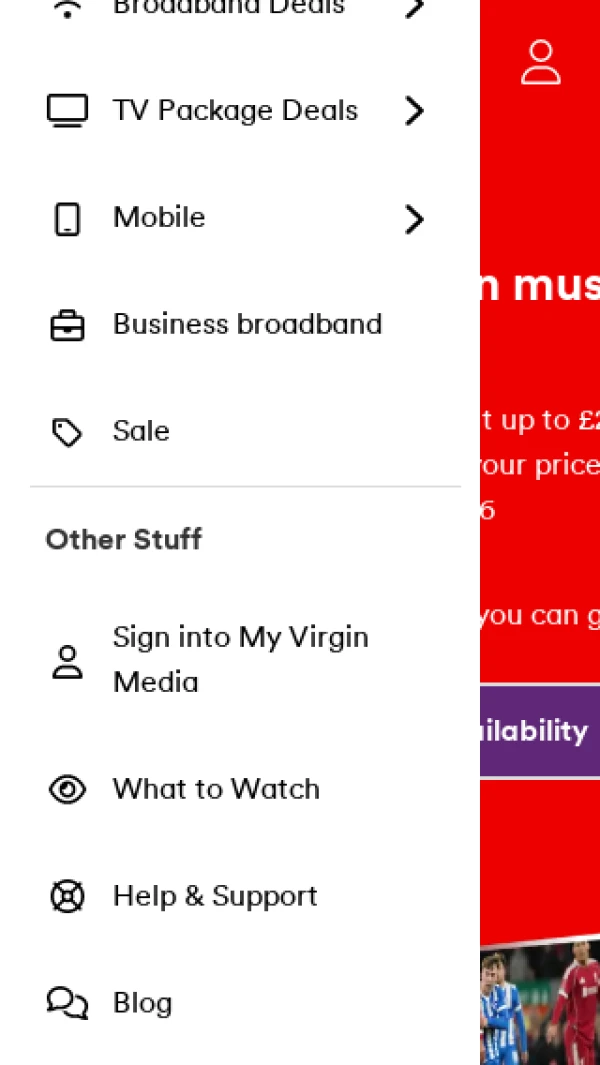This screenshot has height=1065, width=600.
Task: Open the TV Package Deals menu item
Action: pos(235,110)
